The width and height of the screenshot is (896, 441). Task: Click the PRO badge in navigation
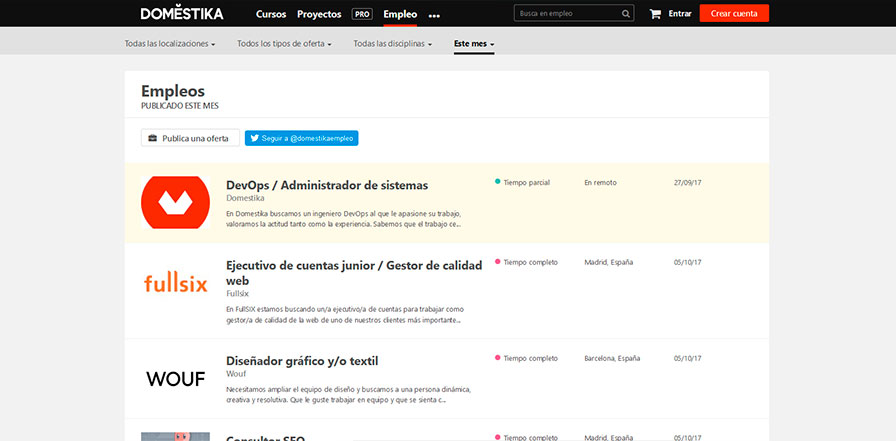point(362,14)
